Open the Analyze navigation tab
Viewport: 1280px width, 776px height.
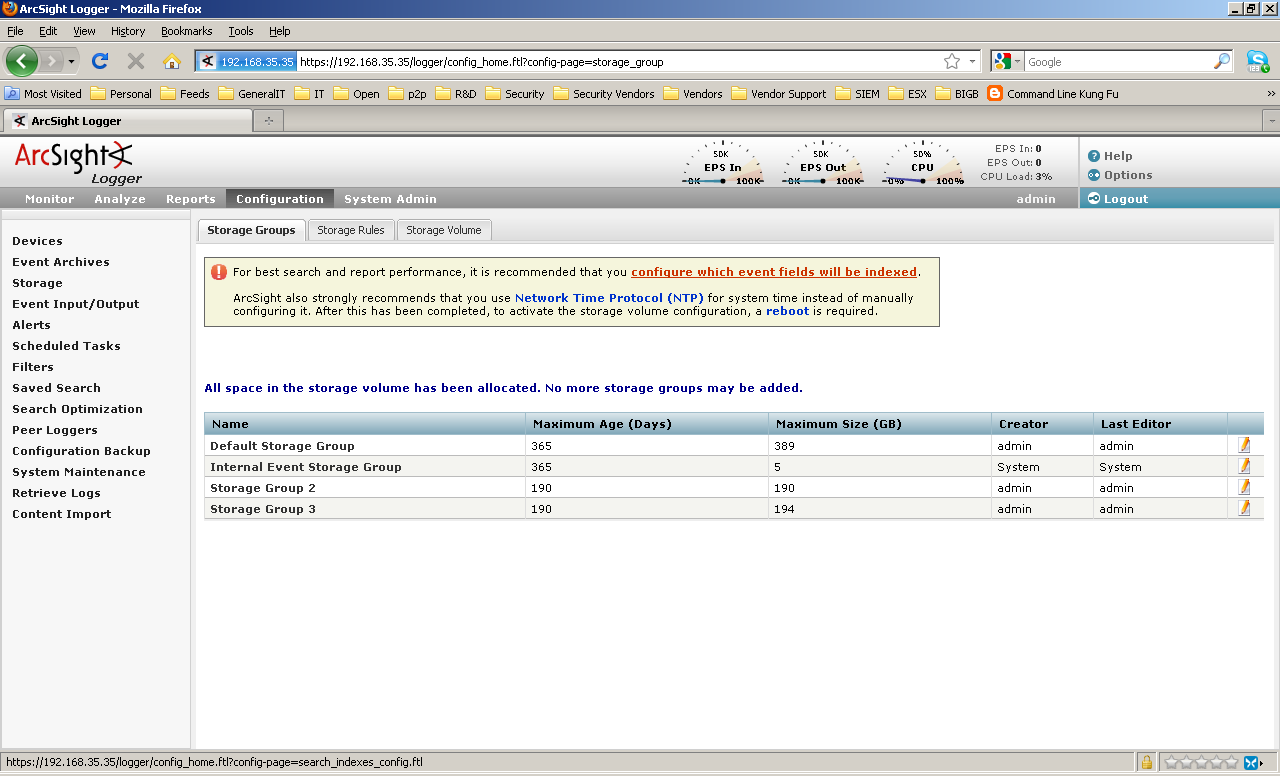pyautogui.click(x=120, y=198)
